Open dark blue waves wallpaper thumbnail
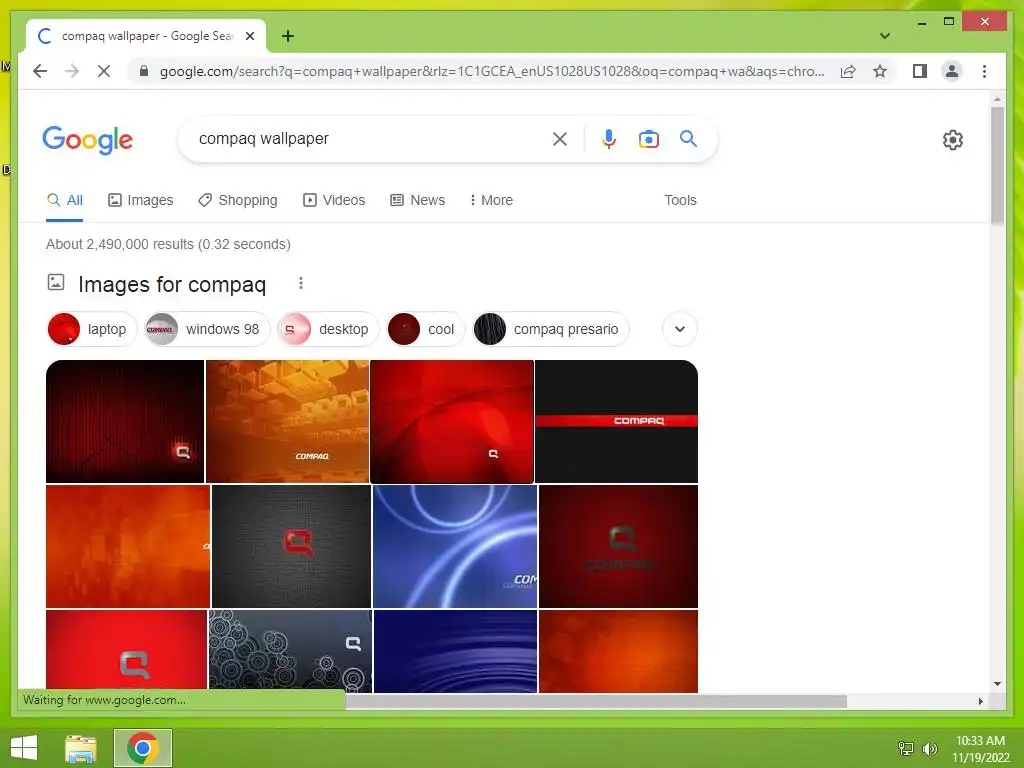This screenshot has width=1024, height=768. pos(455,651)
